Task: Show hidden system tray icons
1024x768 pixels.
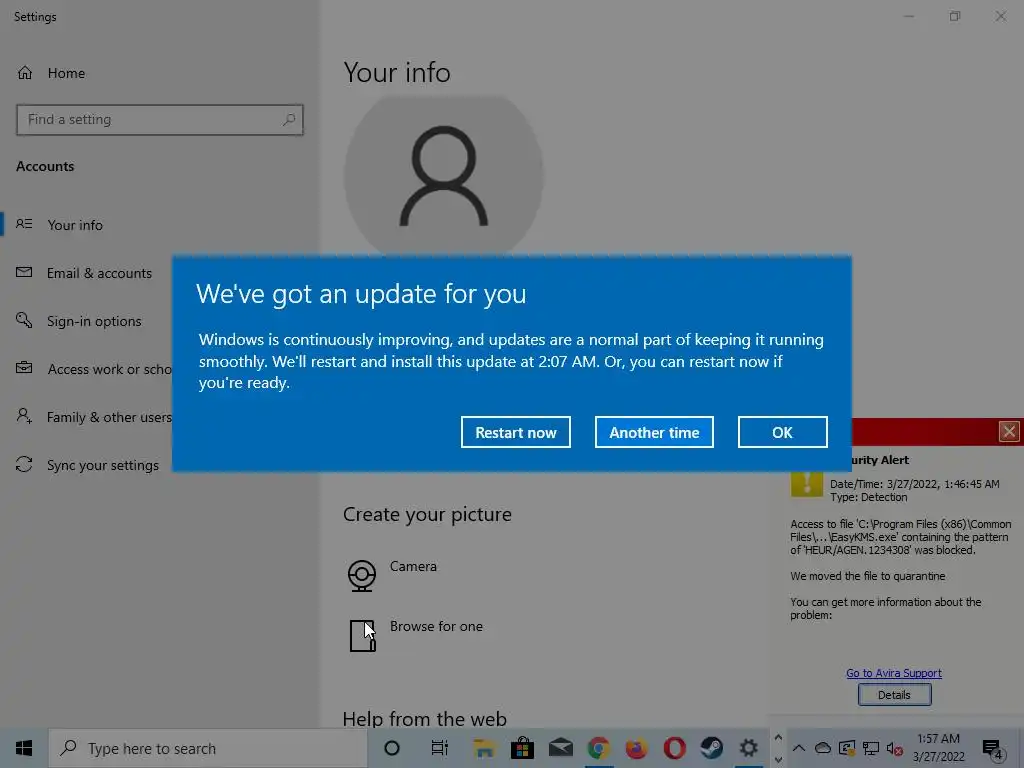Action: click(799, 748)
